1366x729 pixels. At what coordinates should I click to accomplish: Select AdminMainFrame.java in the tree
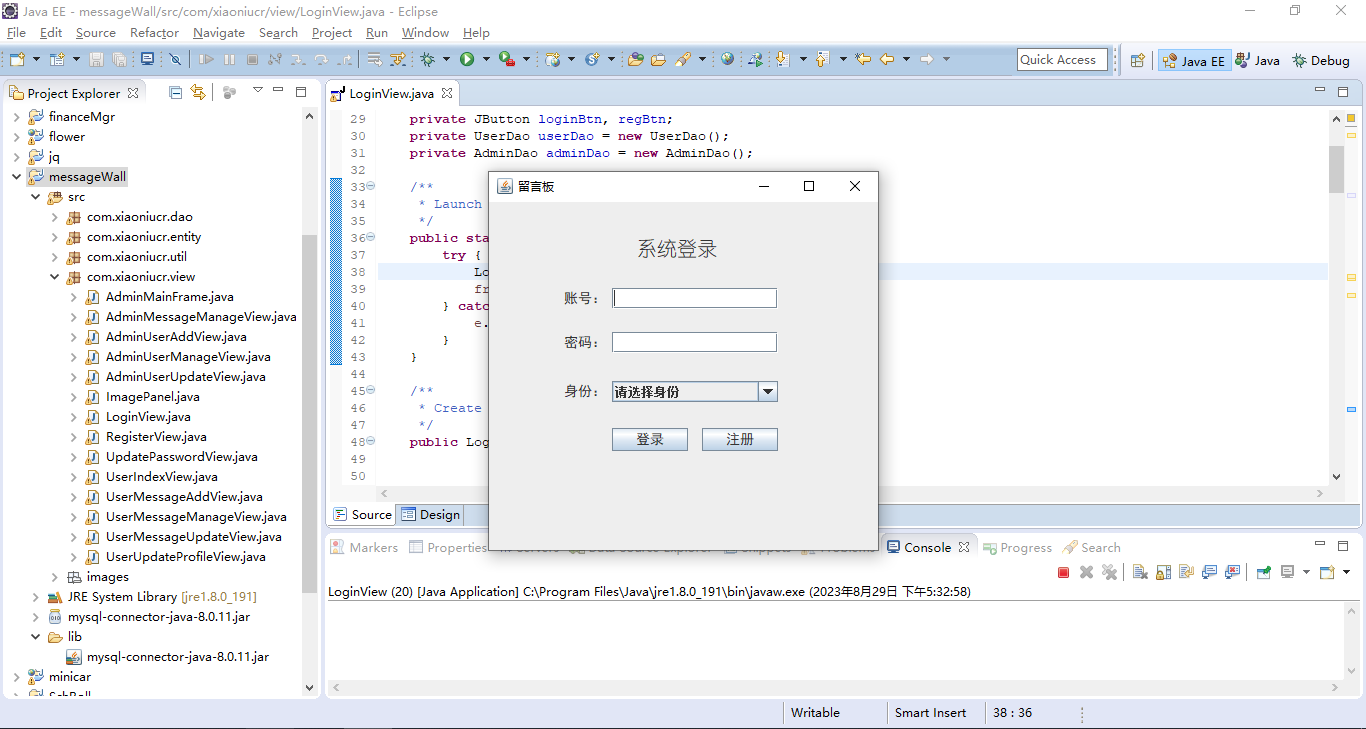[169, 297]
